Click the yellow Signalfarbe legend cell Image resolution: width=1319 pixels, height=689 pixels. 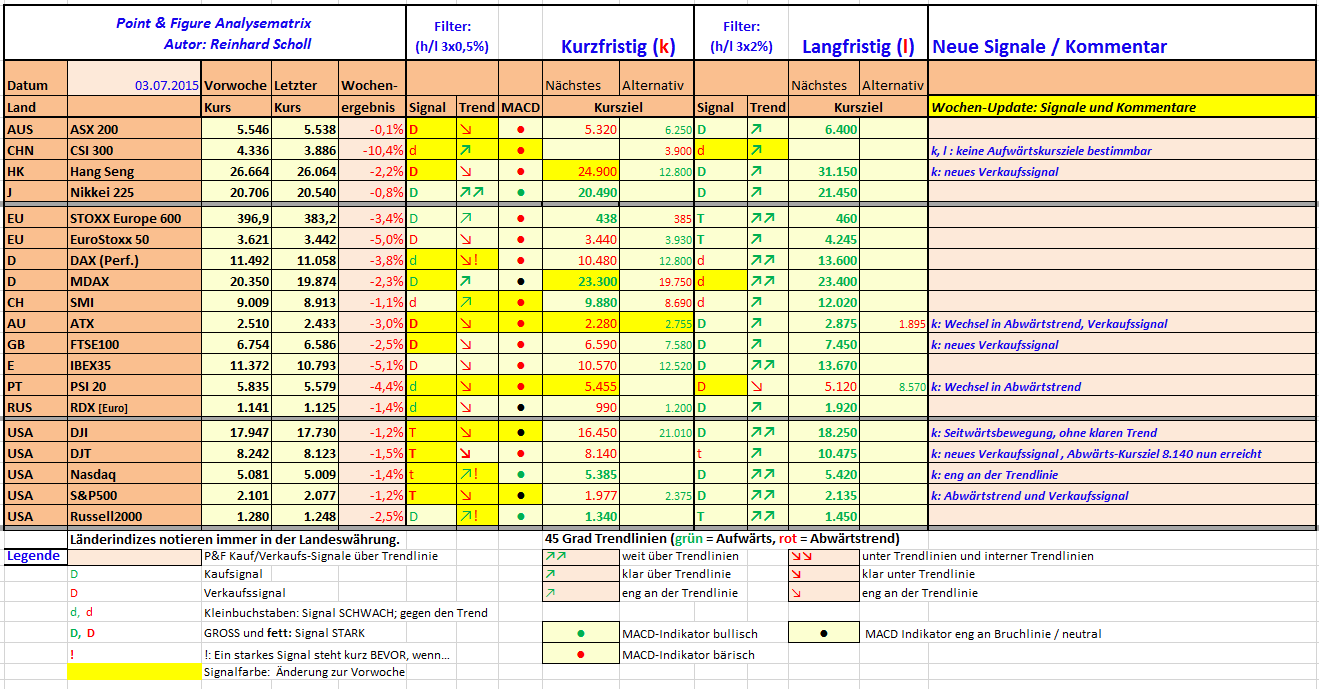134,673
